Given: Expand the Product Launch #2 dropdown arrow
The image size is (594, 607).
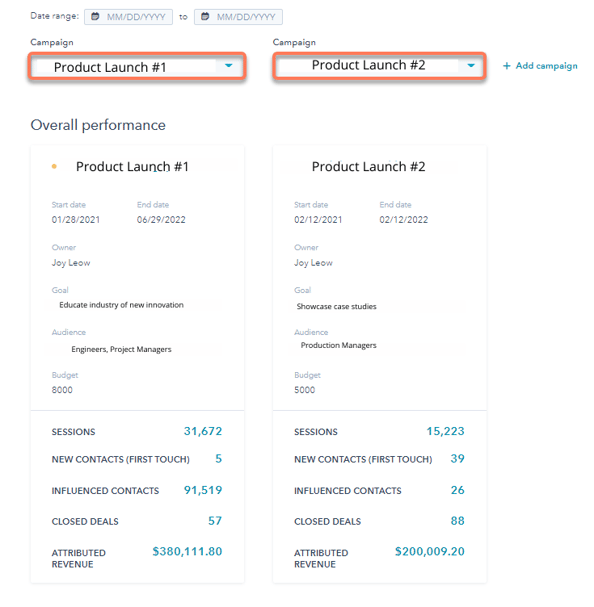Looking at the screenshot, I should coord(471,66).
